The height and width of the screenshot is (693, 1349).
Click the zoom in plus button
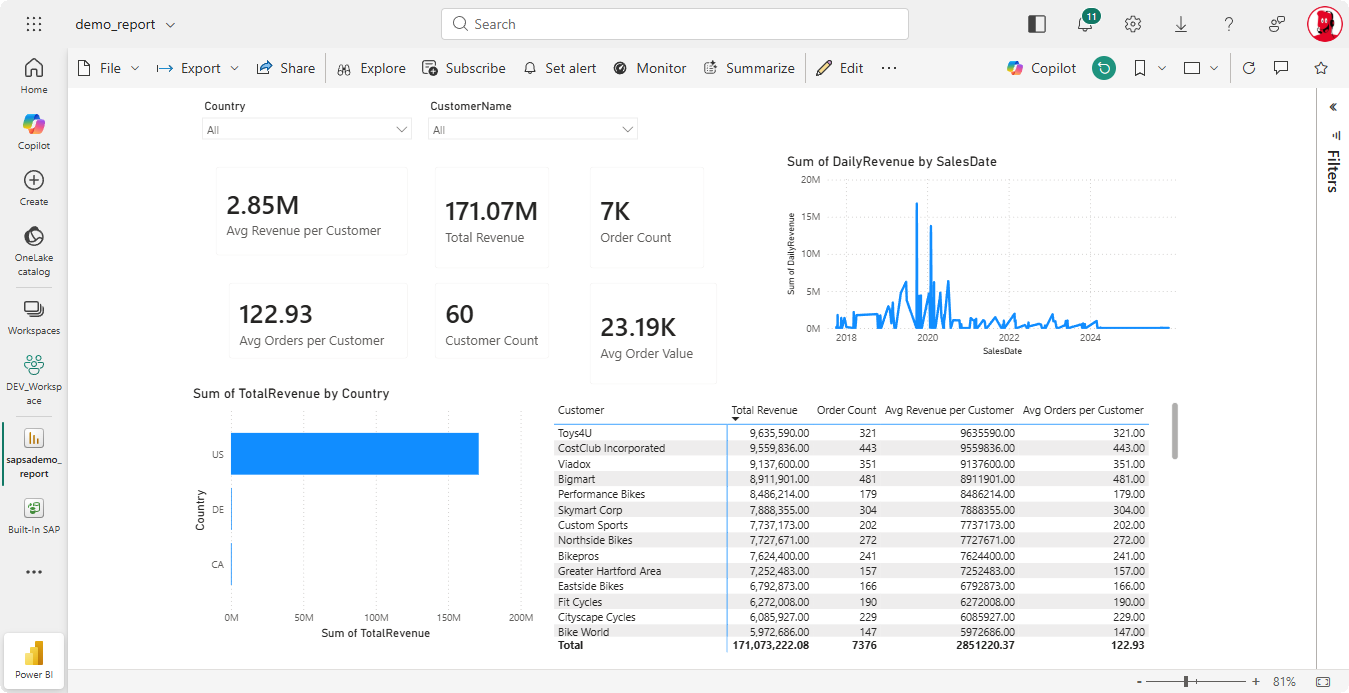(1256, 681)
